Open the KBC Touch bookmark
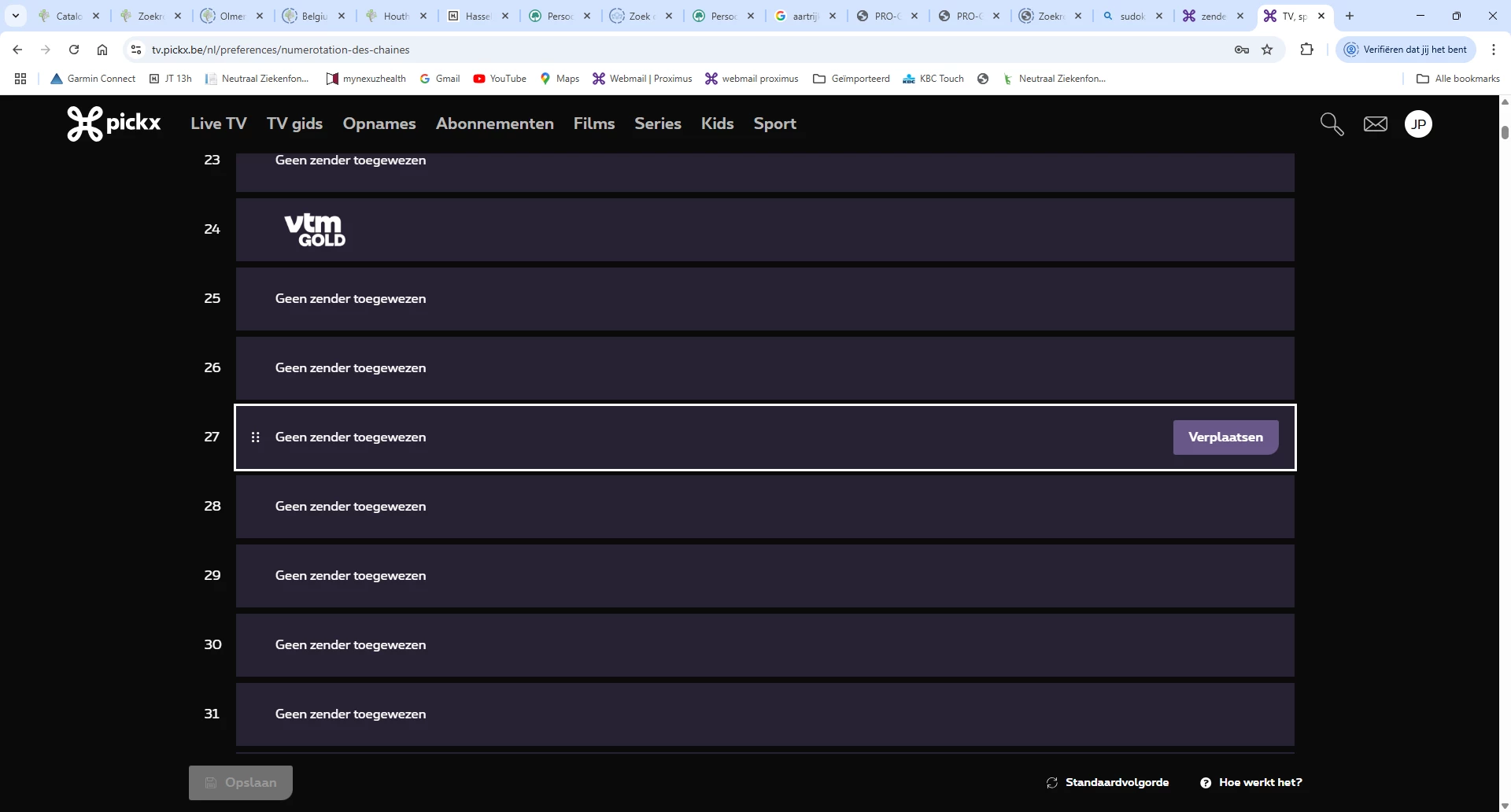Image resolution: width=1511 pixels, height=812 pixels. click(x=933, y=79)
